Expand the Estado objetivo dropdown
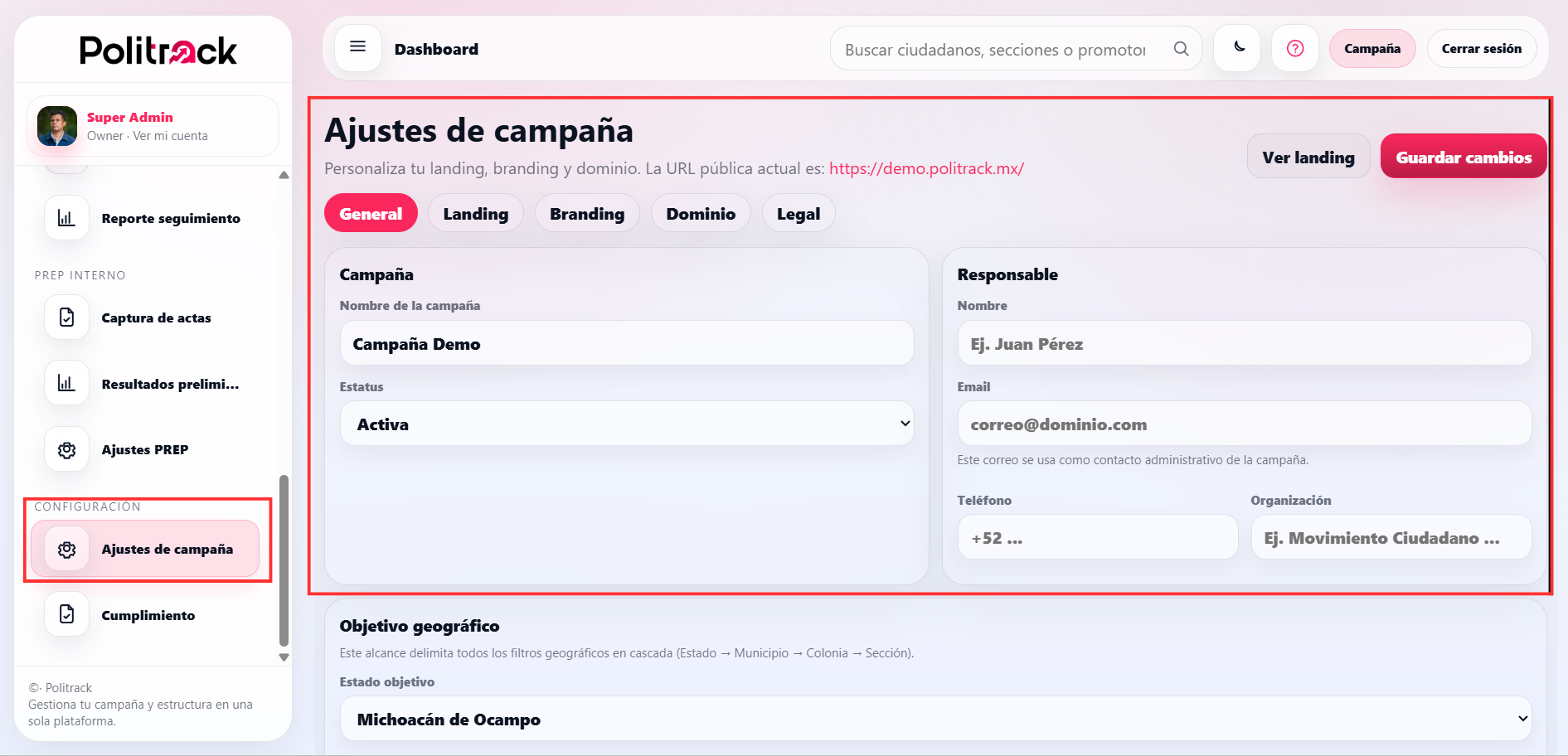This screenshot has width=1568, height=756. [935, 719]
